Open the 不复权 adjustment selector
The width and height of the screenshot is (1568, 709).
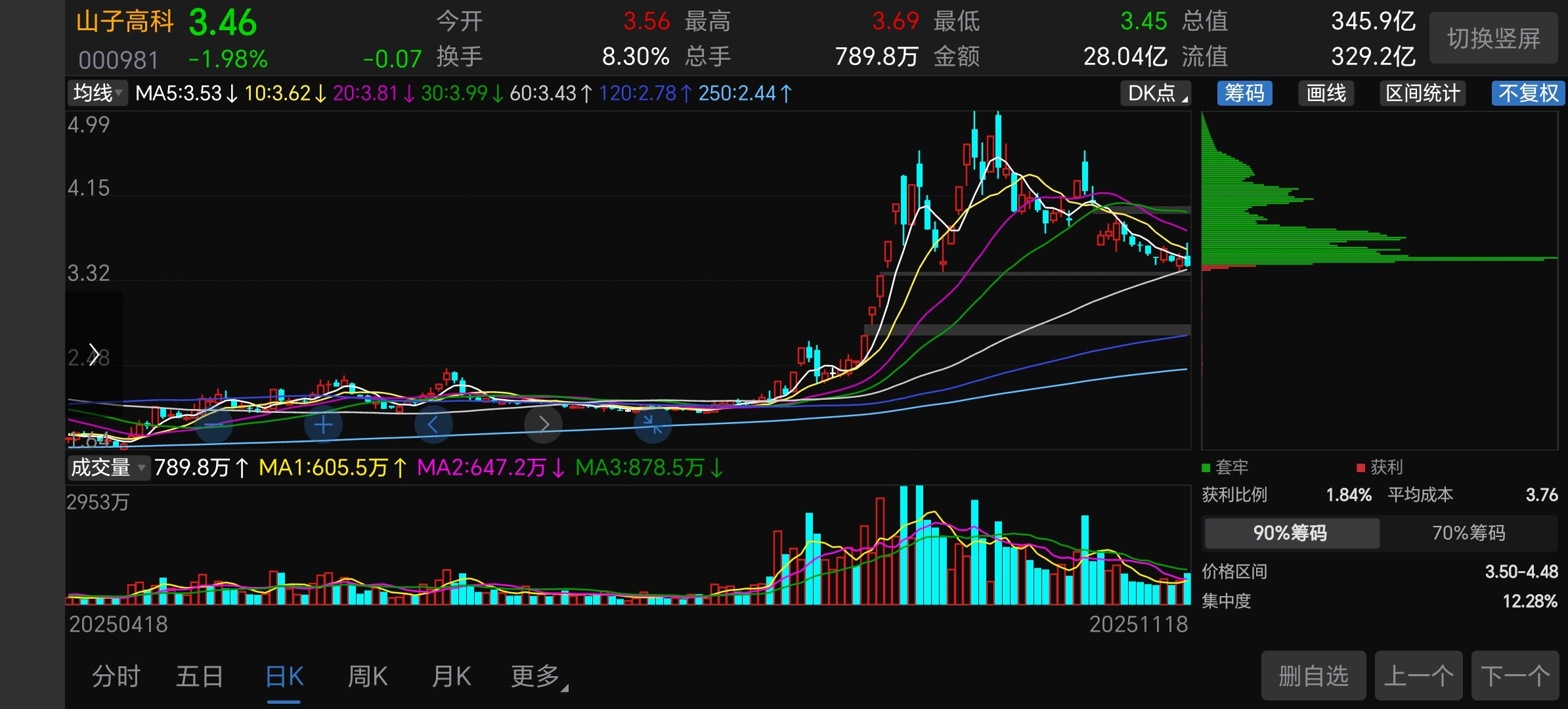tap(1528, 93)
